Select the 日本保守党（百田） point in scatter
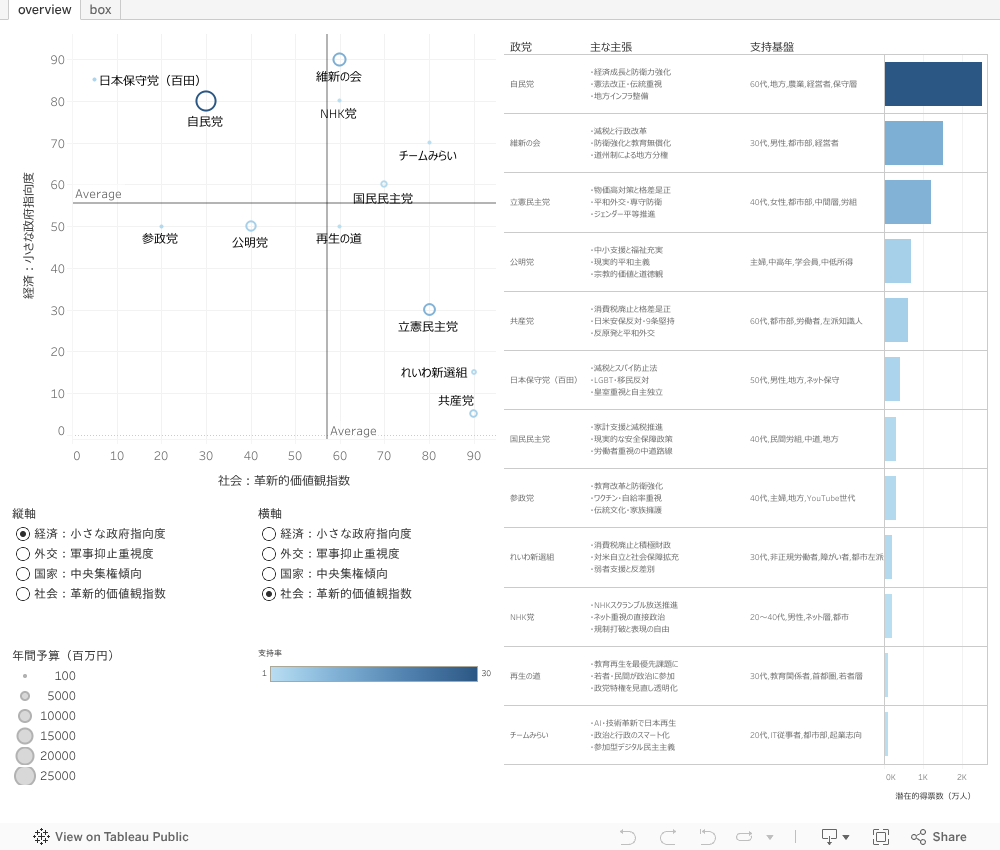The image size is (1000, 850). pyautogui.click(x=94, y=80)
